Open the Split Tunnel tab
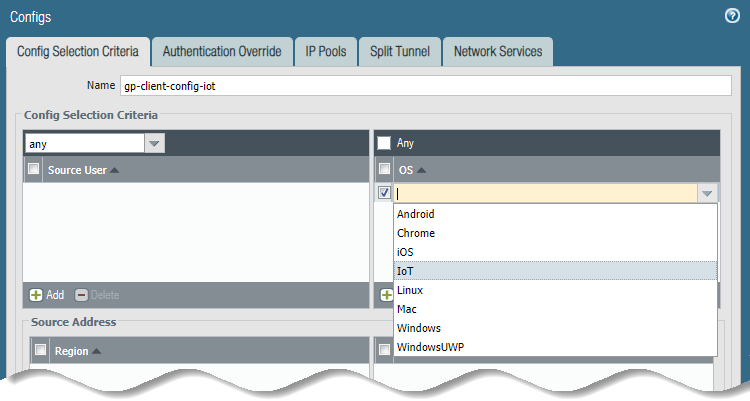This screenshot has height=401, width=750. (399, 52)
